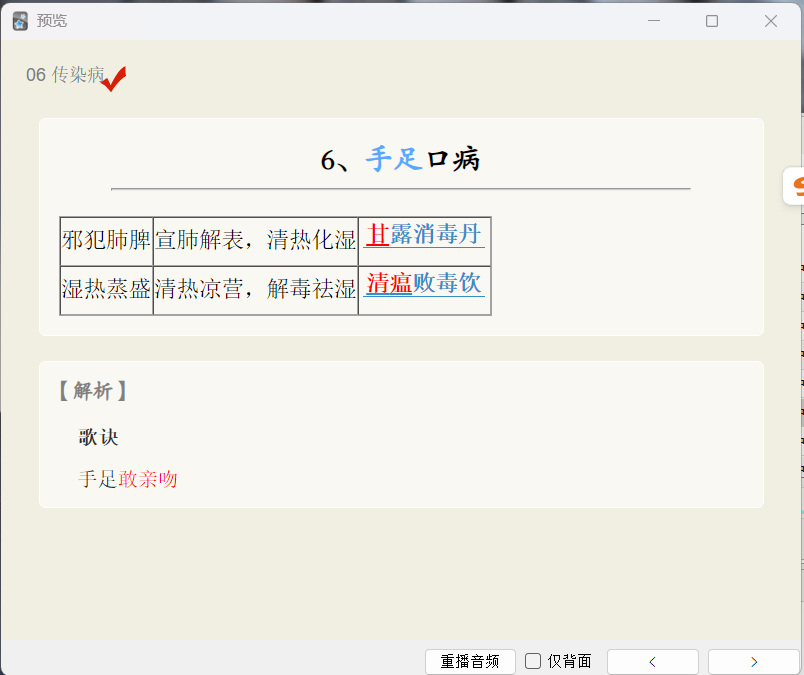
Task: Click the red checkmark beside 传染病
Action: pos(114,79)
